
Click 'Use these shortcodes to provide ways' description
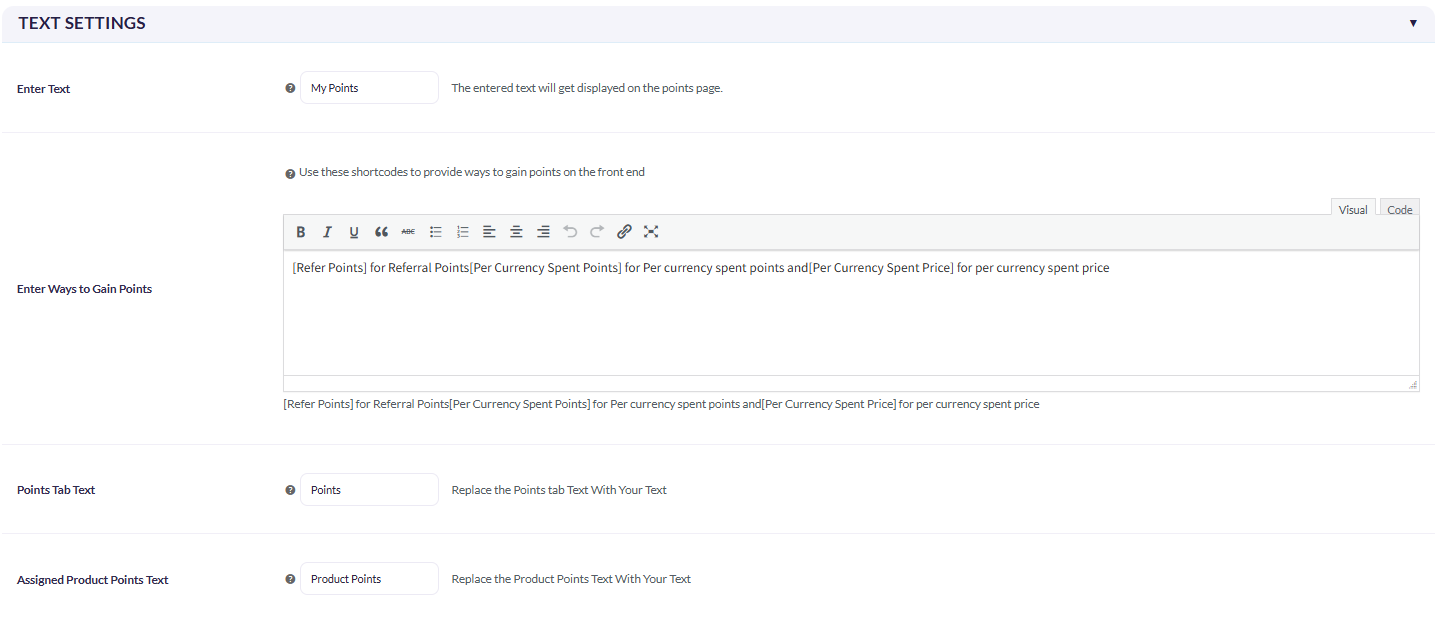click(x=472, y=172)
